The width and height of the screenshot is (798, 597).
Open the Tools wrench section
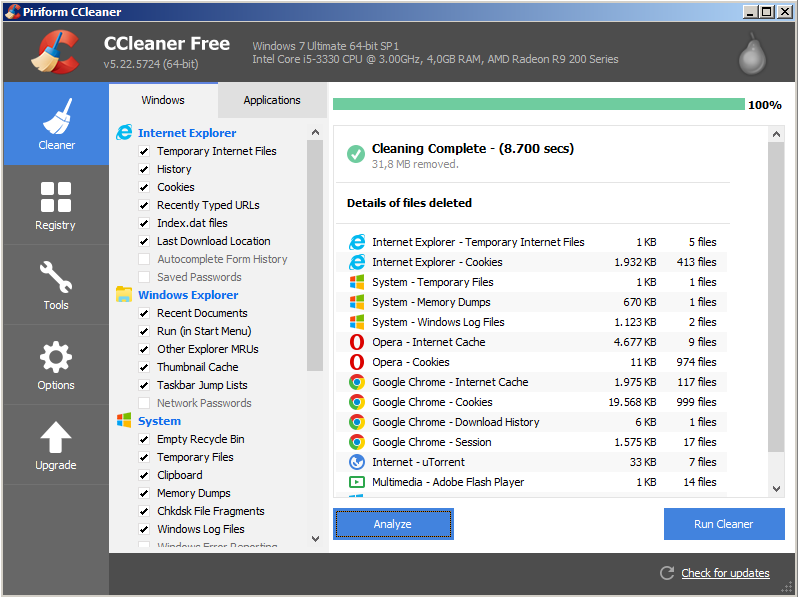[x=56, y=285]
